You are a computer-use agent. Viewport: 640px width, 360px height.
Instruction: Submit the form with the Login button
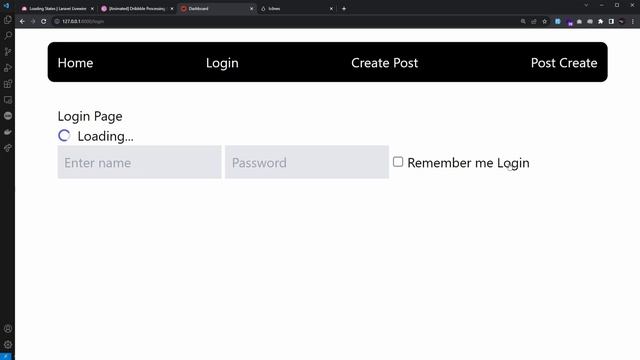513,163
